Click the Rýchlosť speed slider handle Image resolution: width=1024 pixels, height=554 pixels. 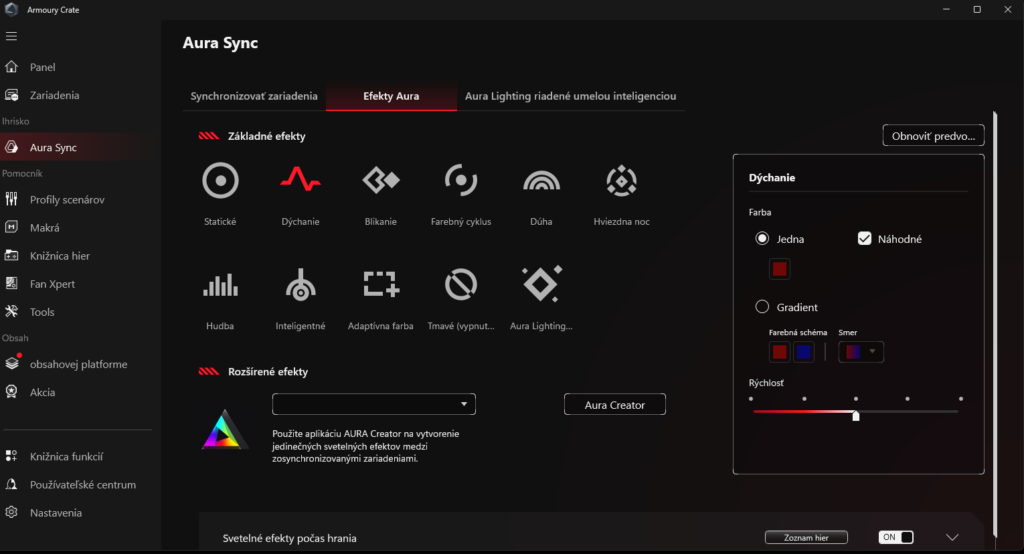[x=856, y=415]
